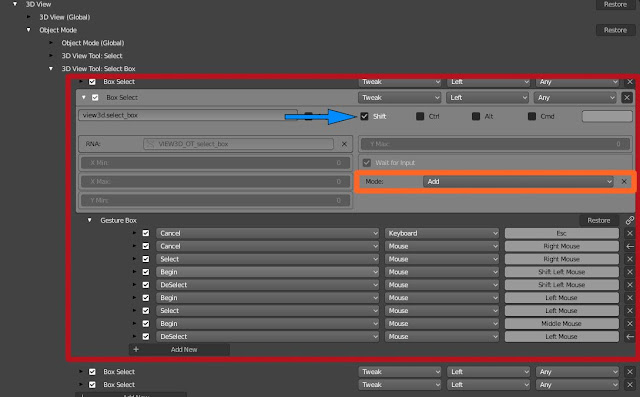Click the Y Min value field
Screen dimensions: 640x397
[215, 200]
